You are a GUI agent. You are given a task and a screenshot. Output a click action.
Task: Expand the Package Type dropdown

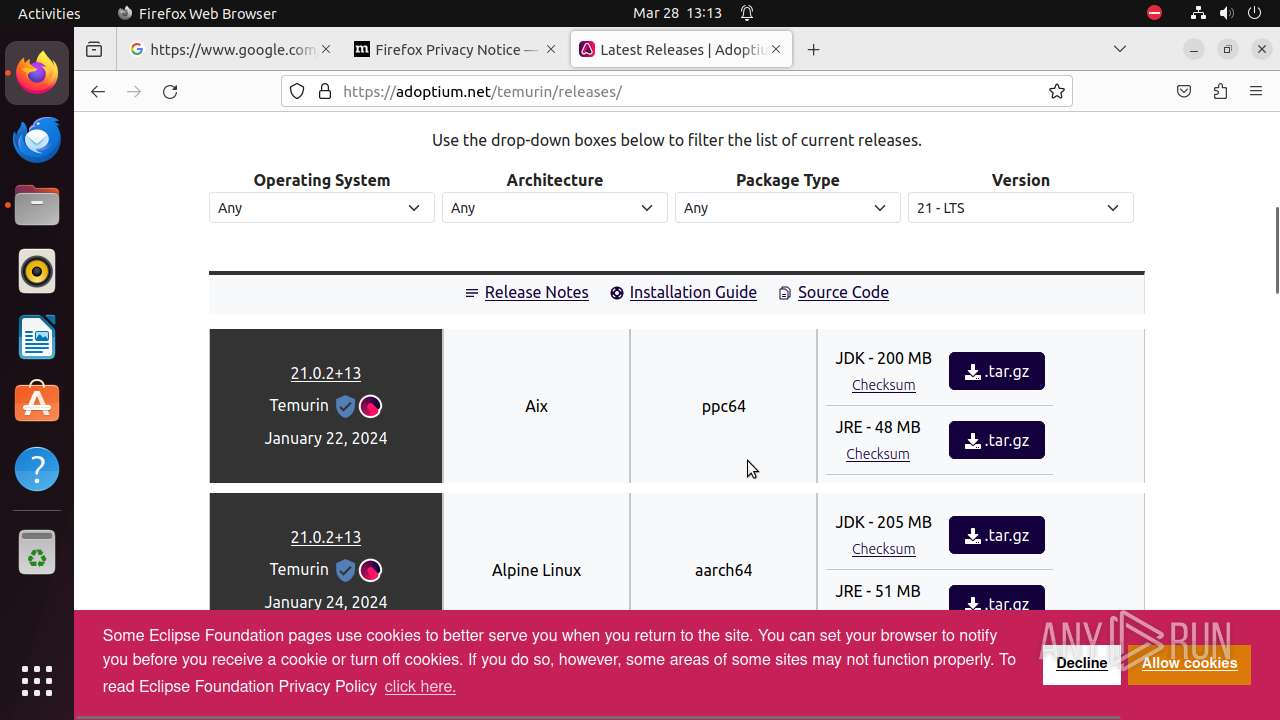point(787,208)
